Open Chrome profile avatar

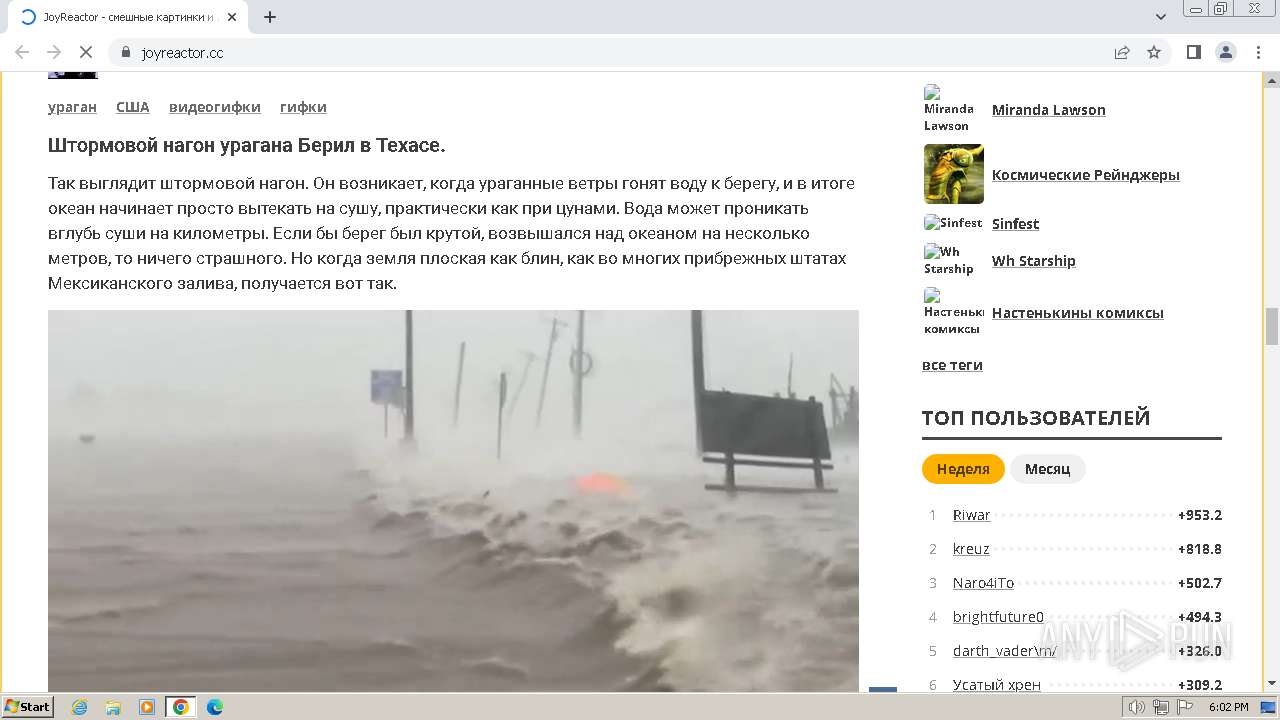coord(1226,53)
